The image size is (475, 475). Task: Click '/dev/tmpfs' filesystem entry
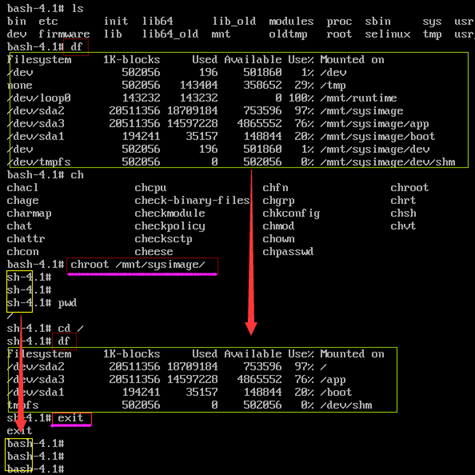[x=39, y=162]
